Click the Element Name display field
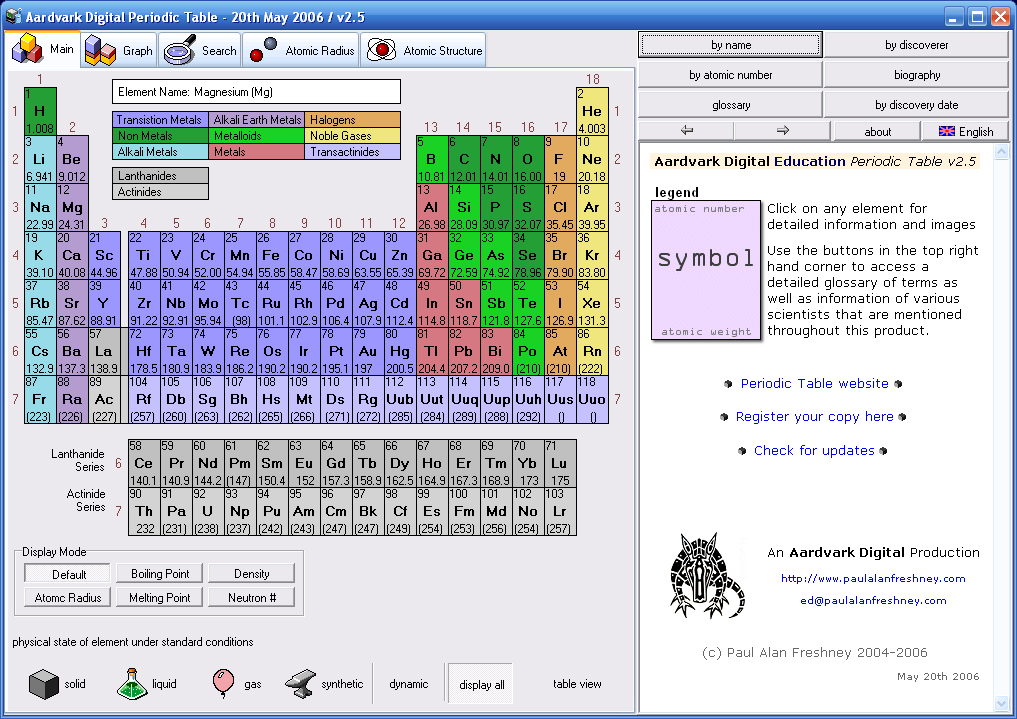Viewport: 1017px width, 719px height. (256, 91)
